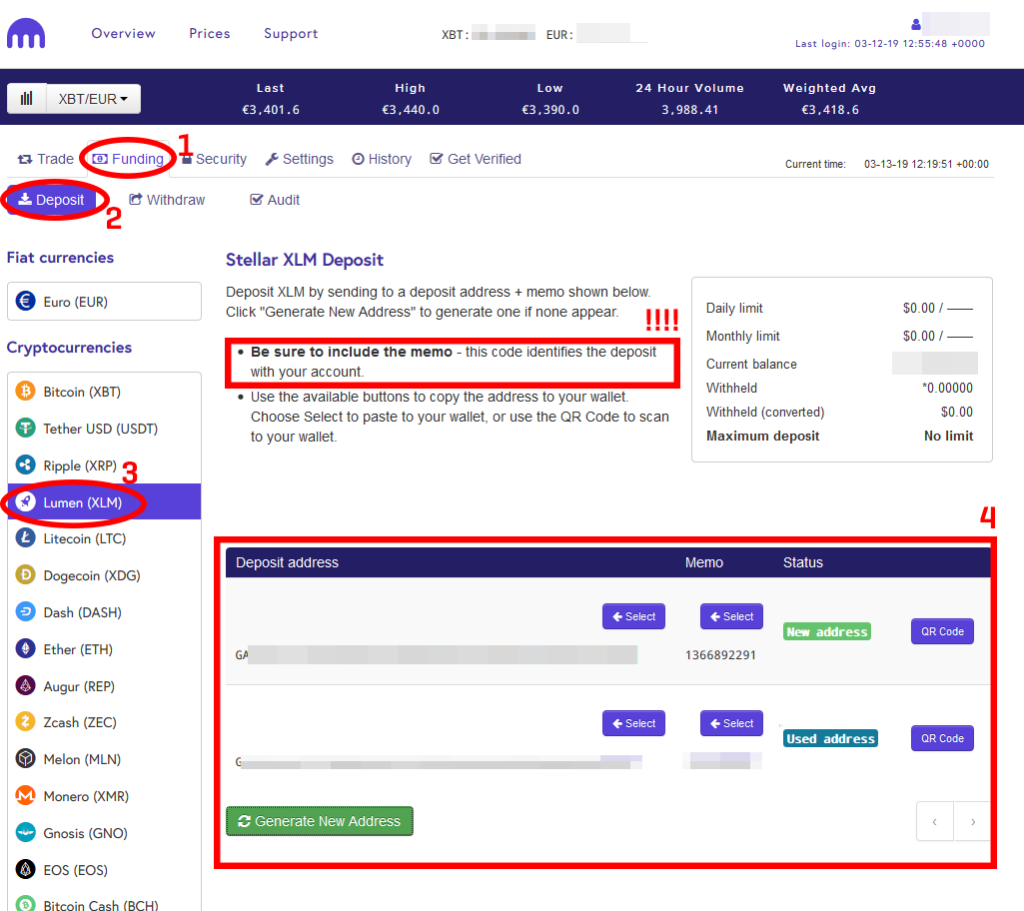This screenshot has width=1024, height=911.
Task: Click the New address status badge
Action: pos(827,631)
